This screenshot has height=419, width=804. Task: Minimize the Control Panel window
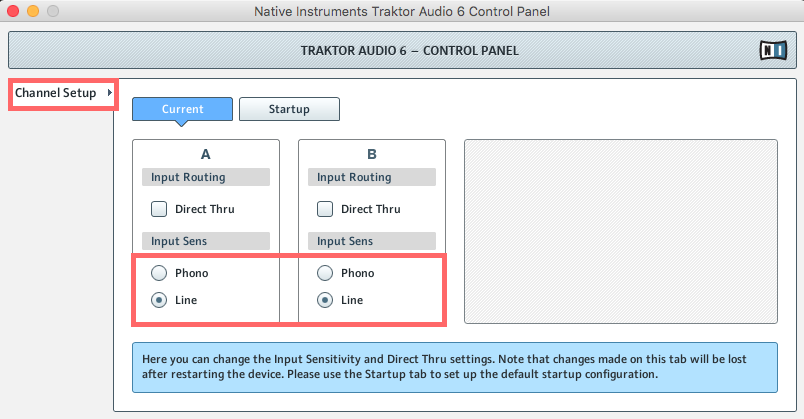click(33, 11)
